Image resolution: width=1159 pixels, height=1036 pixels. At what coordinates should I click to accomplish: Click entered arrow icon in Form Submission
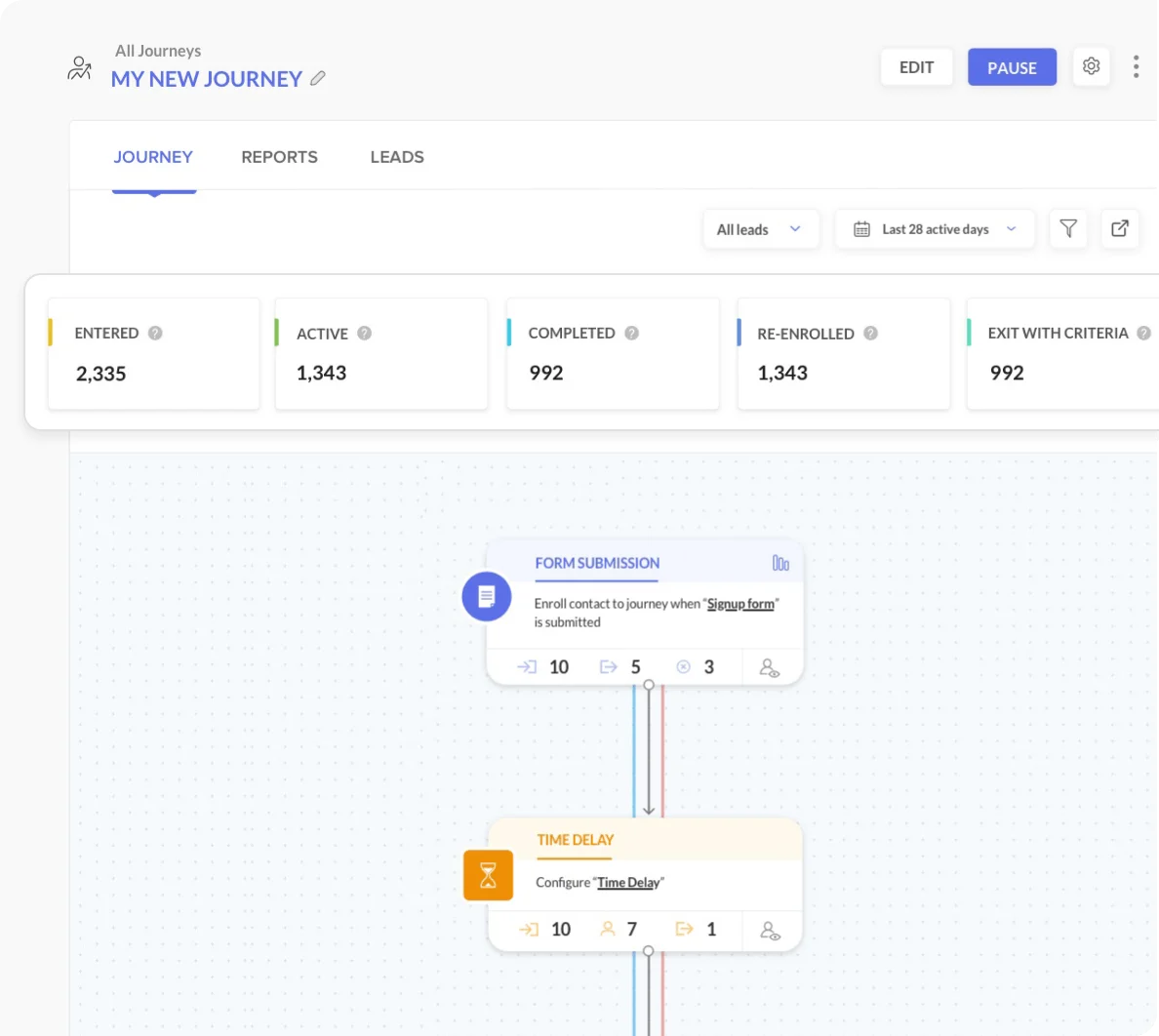[527, 667]
